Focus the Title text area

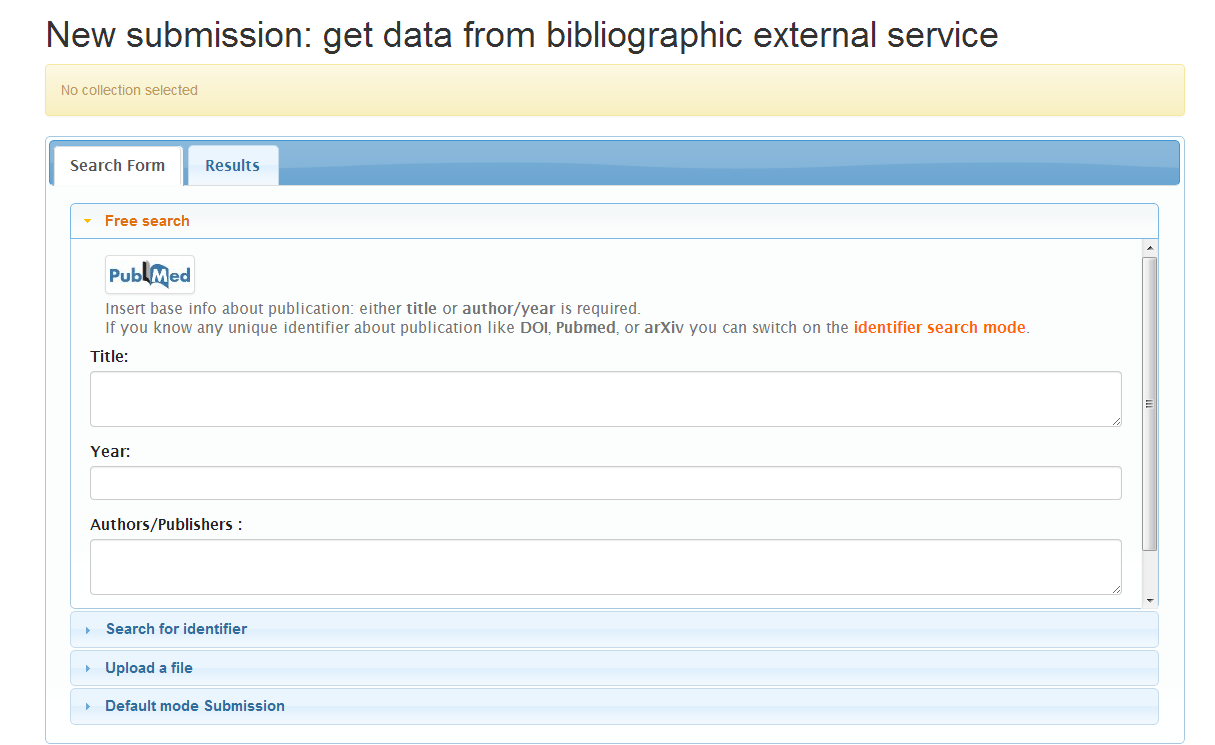605,399
